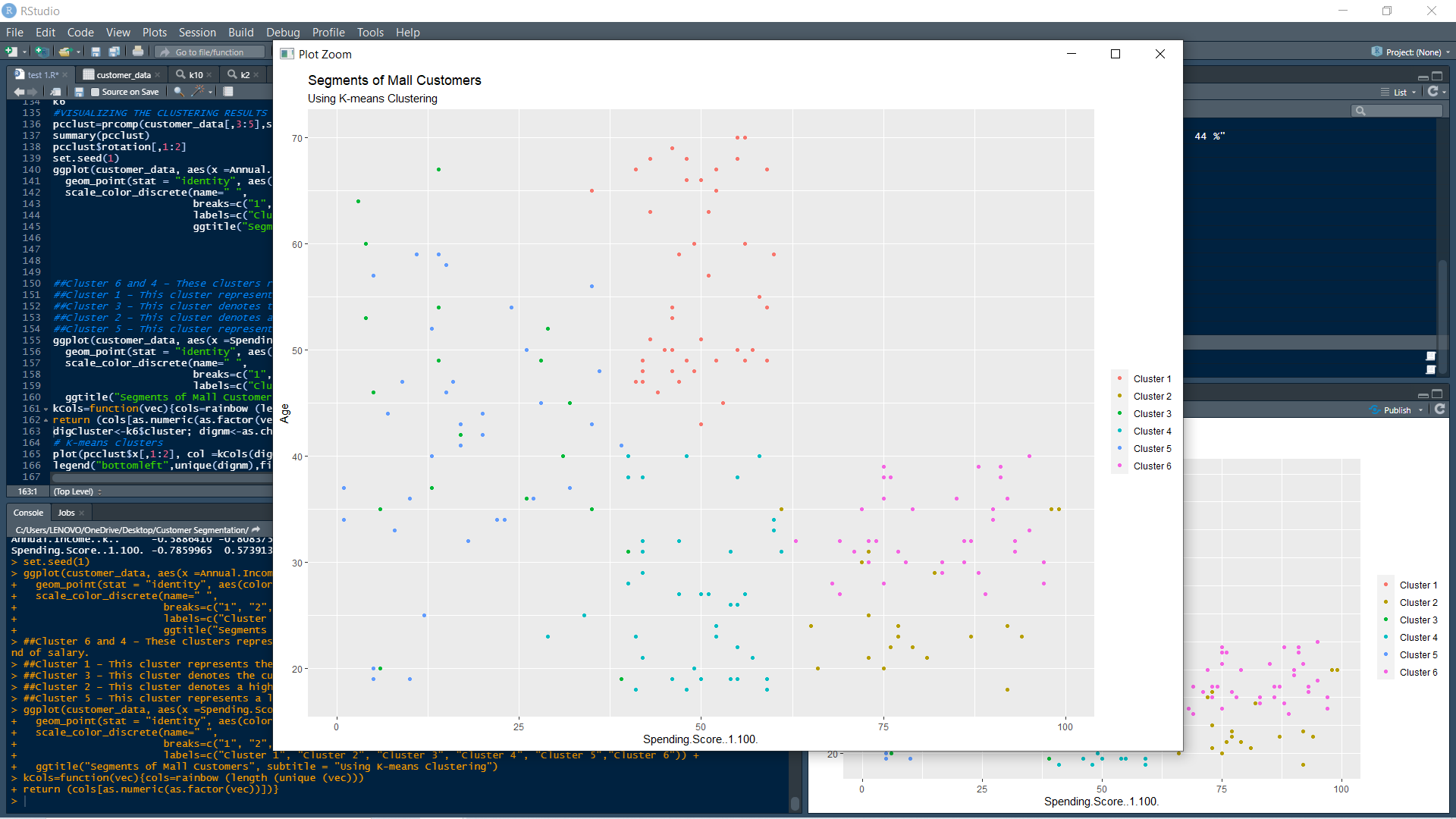The image size is (1456, 819).
Task: Click the Create Project icon
Action: pyautogui.click(x=42, y=52)
